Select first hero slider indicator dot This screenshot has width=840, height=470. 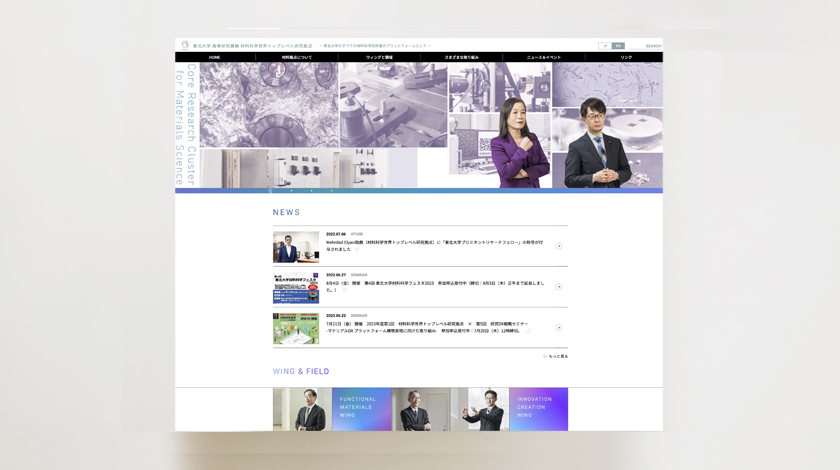tap(271, 190)
